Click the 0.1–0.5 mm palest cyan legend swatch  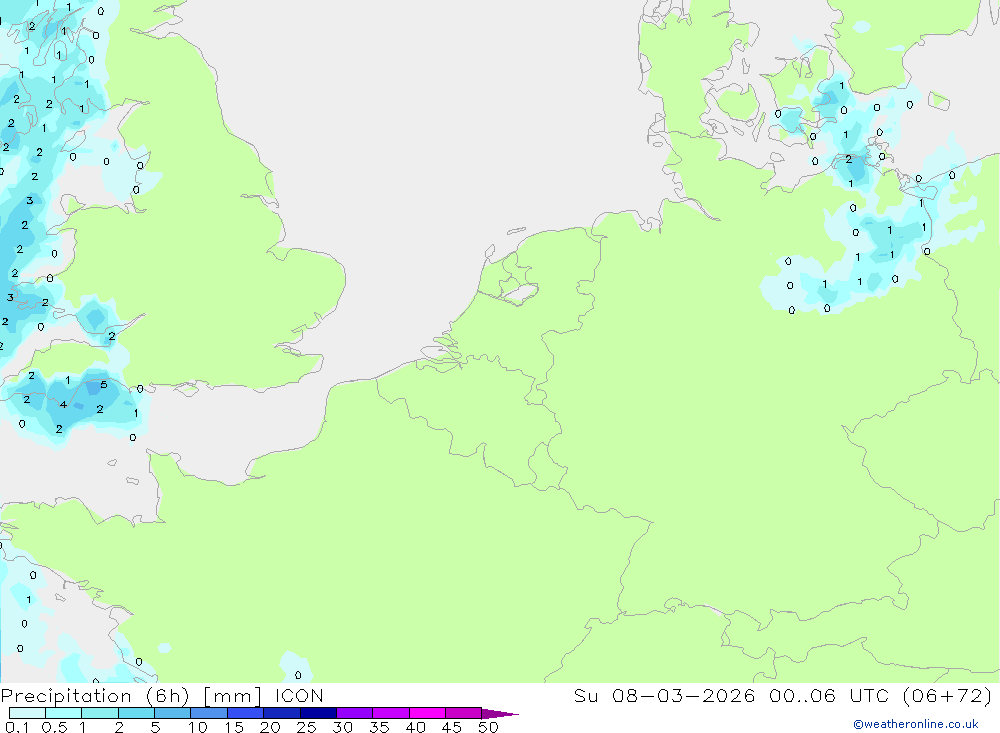27,713
